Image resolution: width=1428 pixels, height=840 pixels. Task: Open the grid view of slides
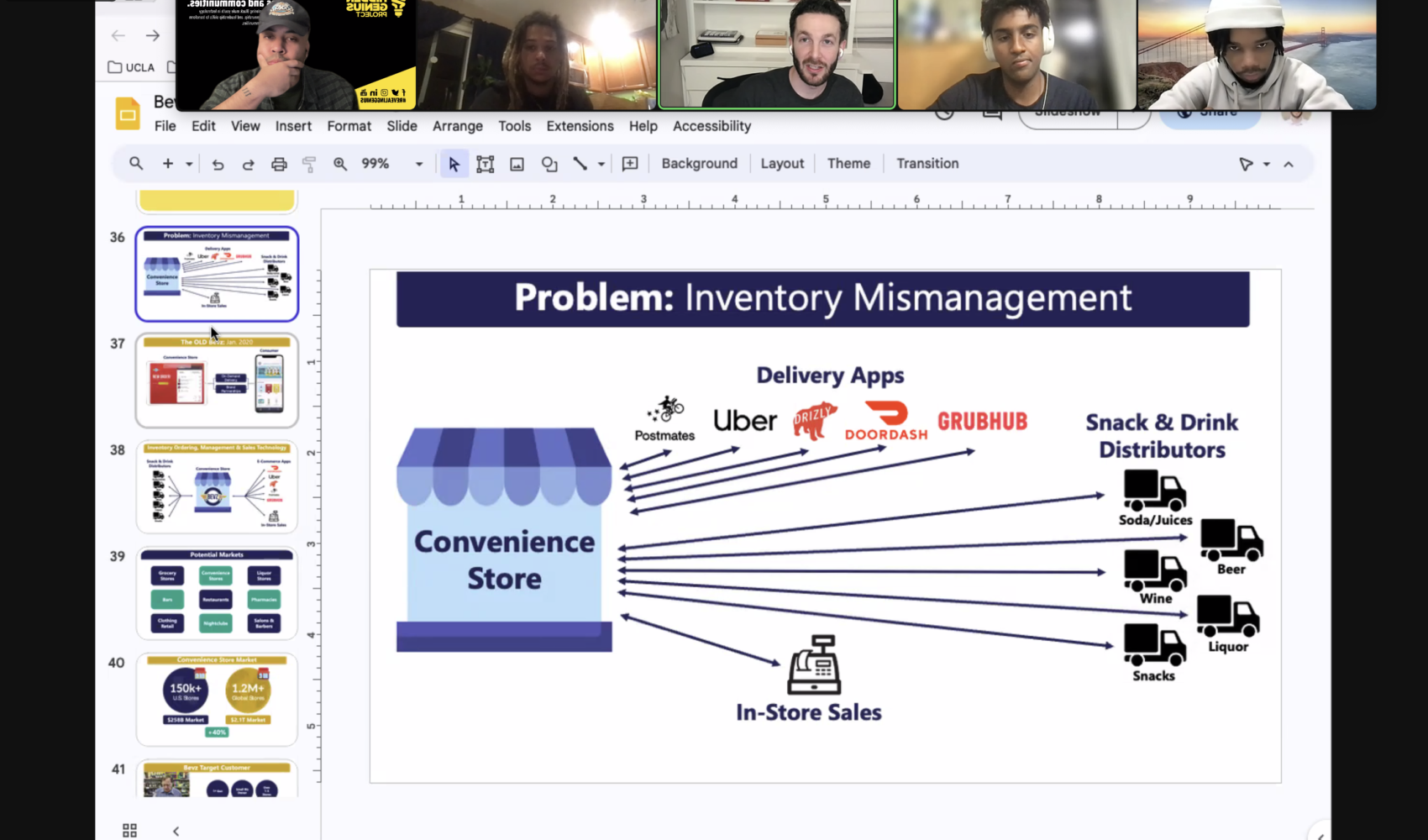(x=129, y=830)
